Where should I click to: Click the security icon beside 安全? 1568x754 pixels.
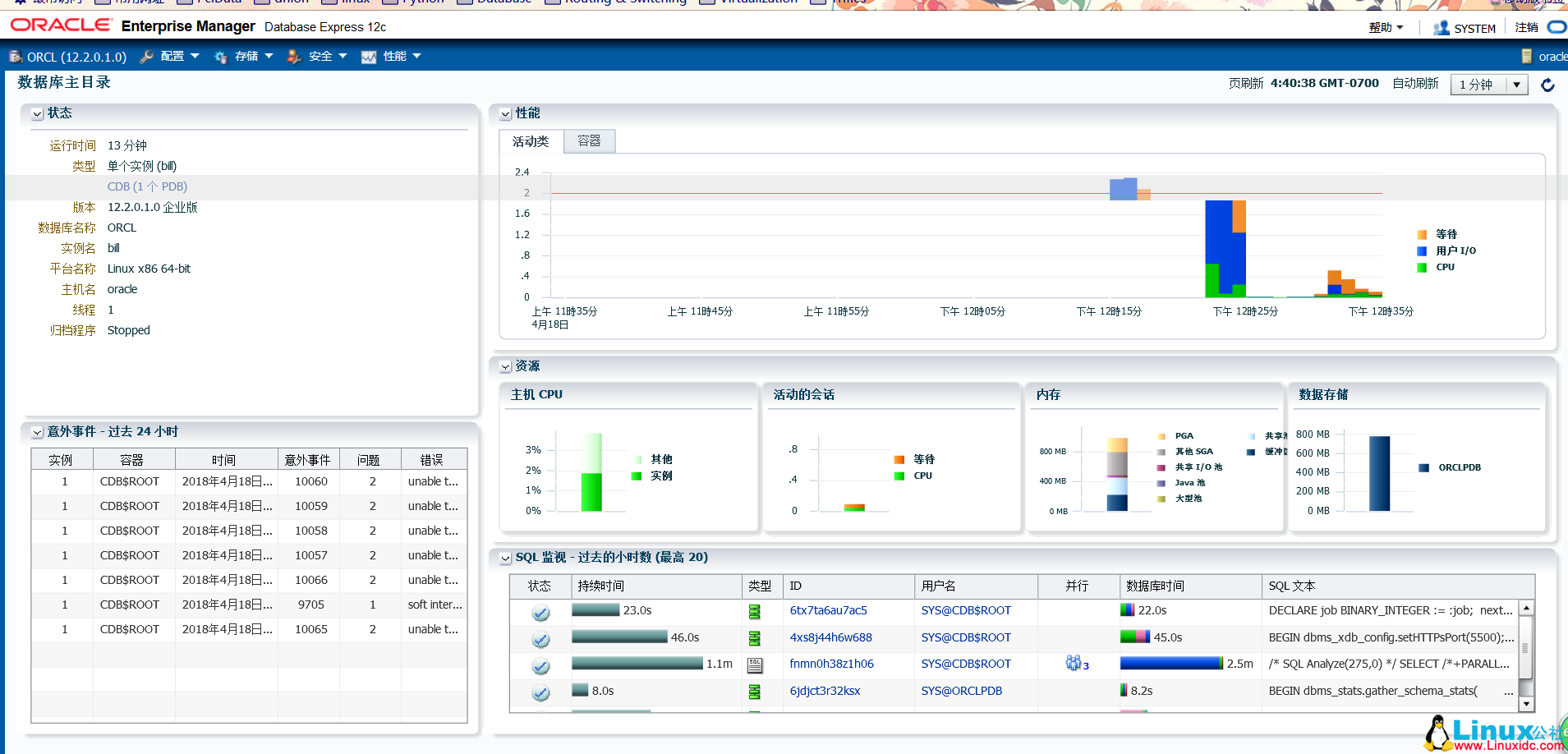[x=294, y=57]
